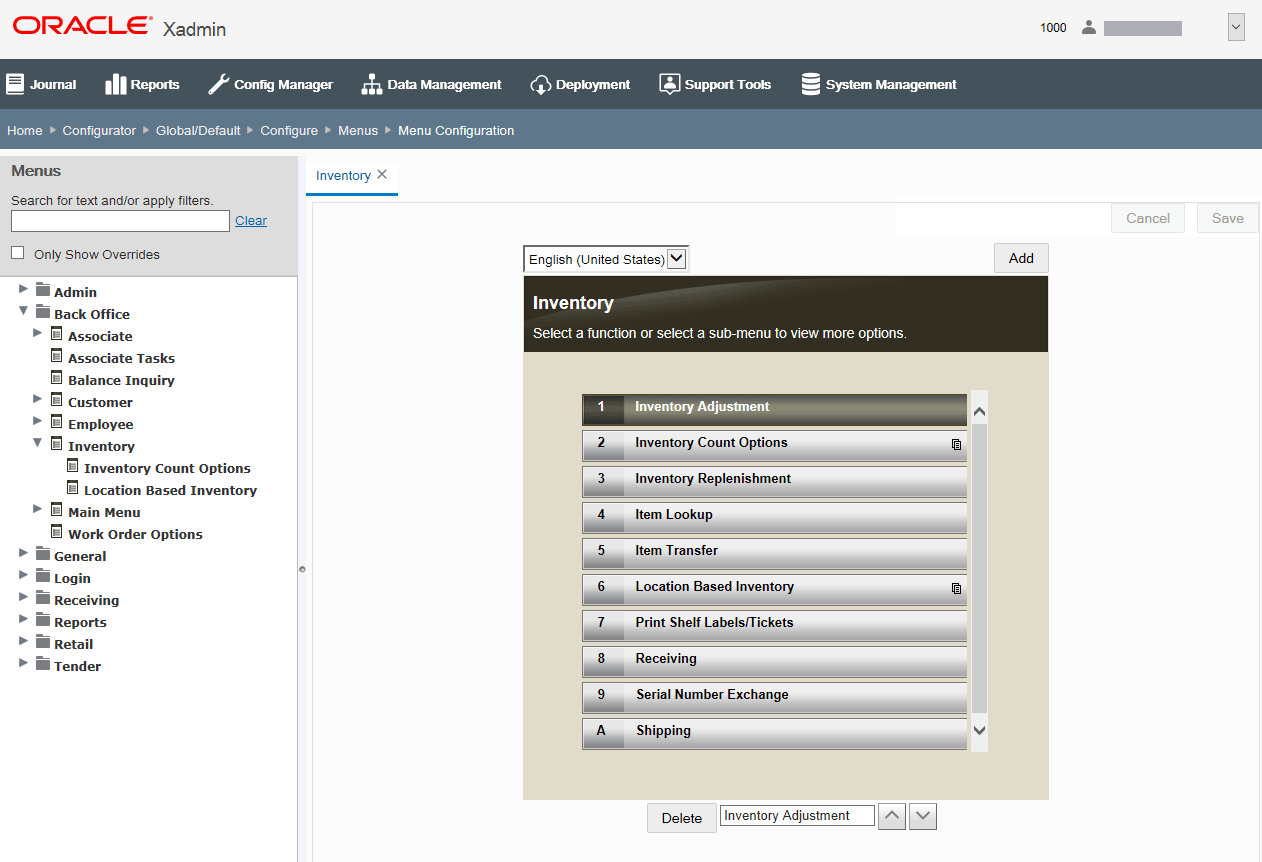
Task: Expand the Main Menu tree node
Action: pyautogui.click(x=38, y=509)
